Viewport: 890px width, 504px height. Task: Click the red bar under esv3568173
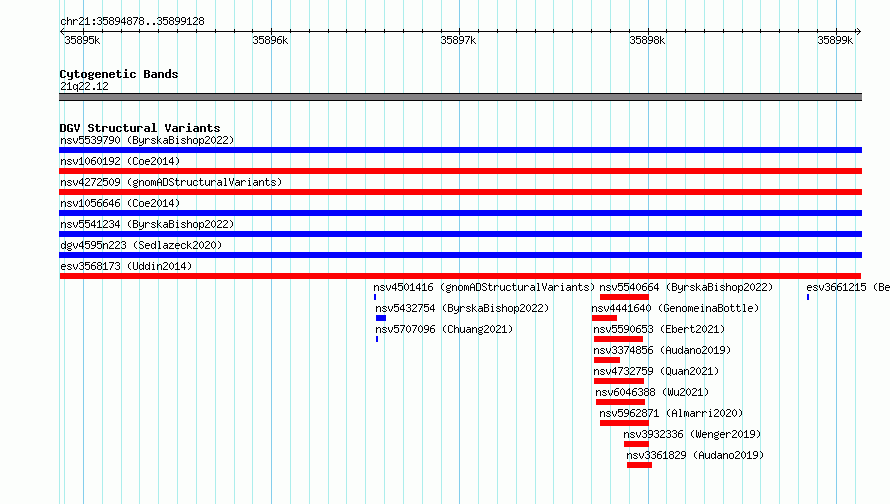click(460, 276)
